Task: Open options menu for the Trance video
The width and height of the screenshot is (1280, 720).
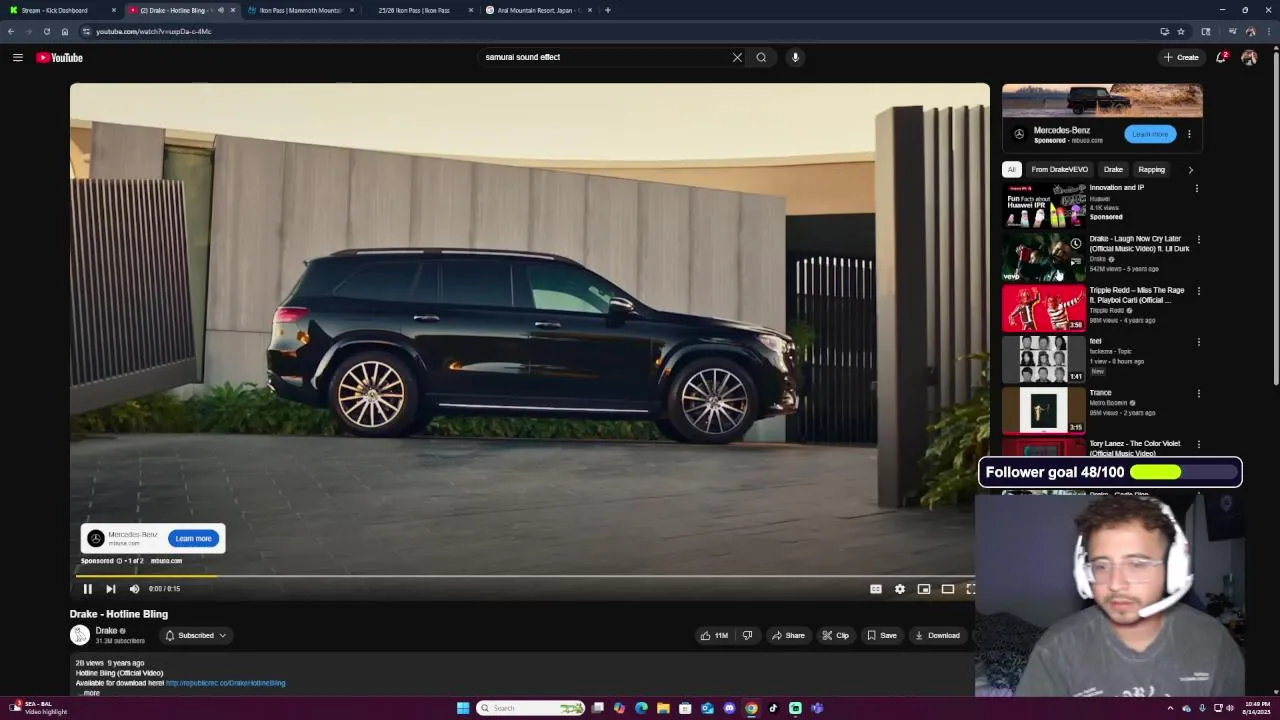Action: tap(1198, 393)
